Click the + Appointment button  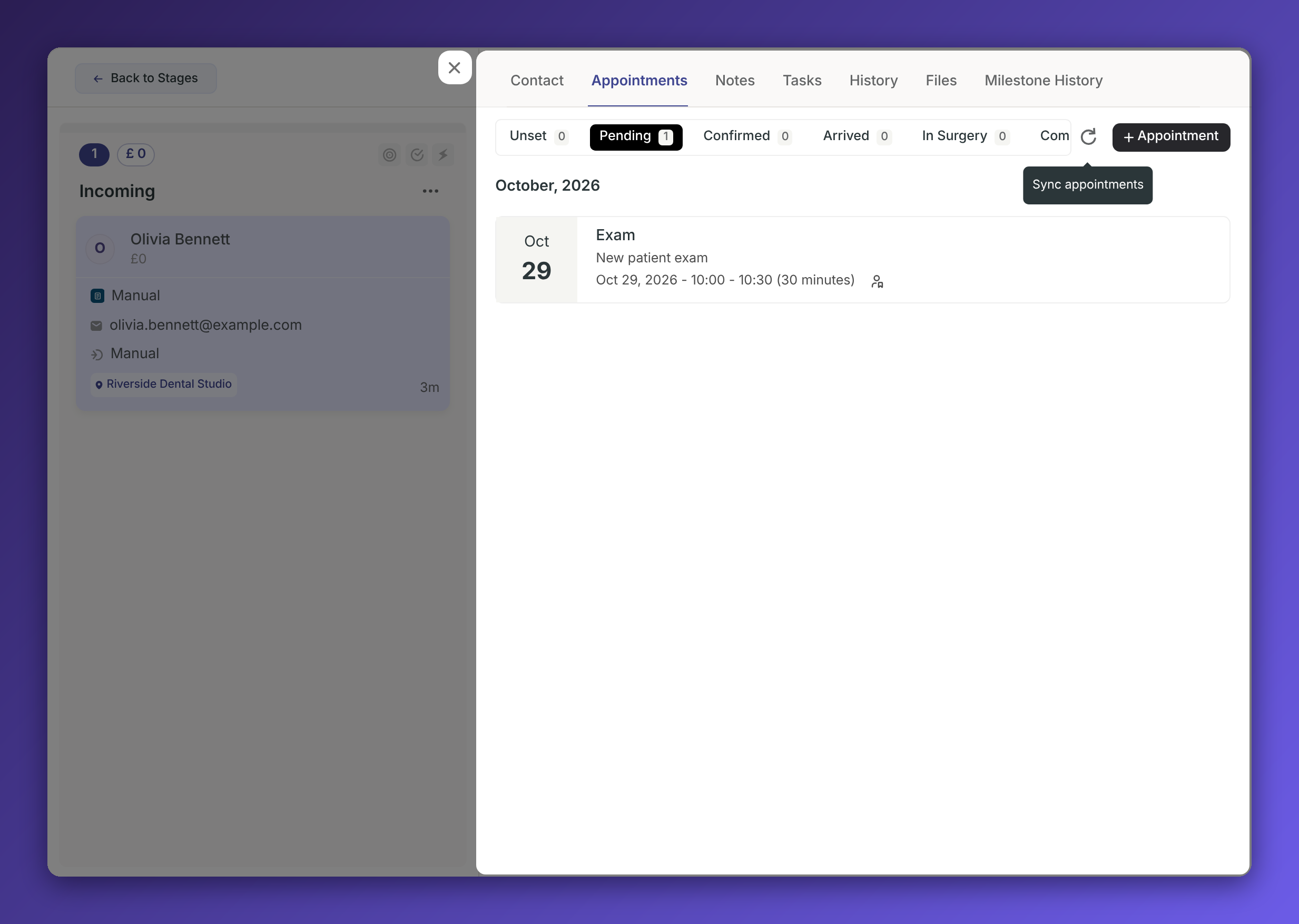point(1170,137)
